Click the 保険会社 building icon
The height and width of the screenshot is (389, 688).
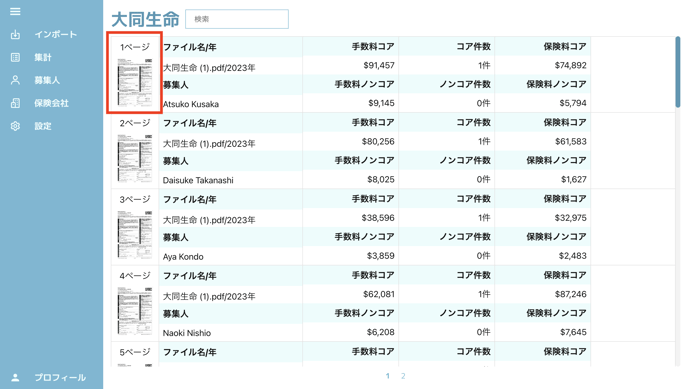pyautogui.click(x=15, y=103)
